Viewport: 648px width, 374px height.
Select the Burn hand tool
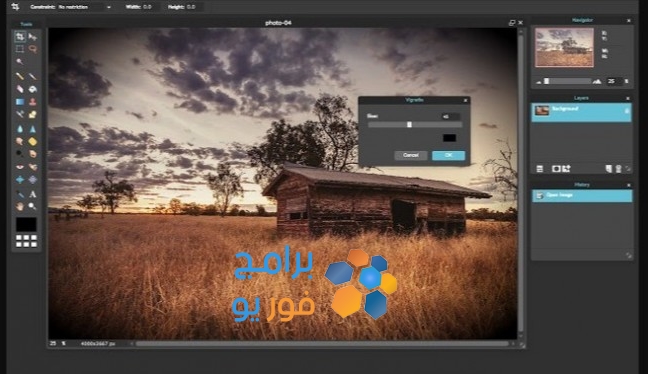pyautogui.click(x=33, y=154)
